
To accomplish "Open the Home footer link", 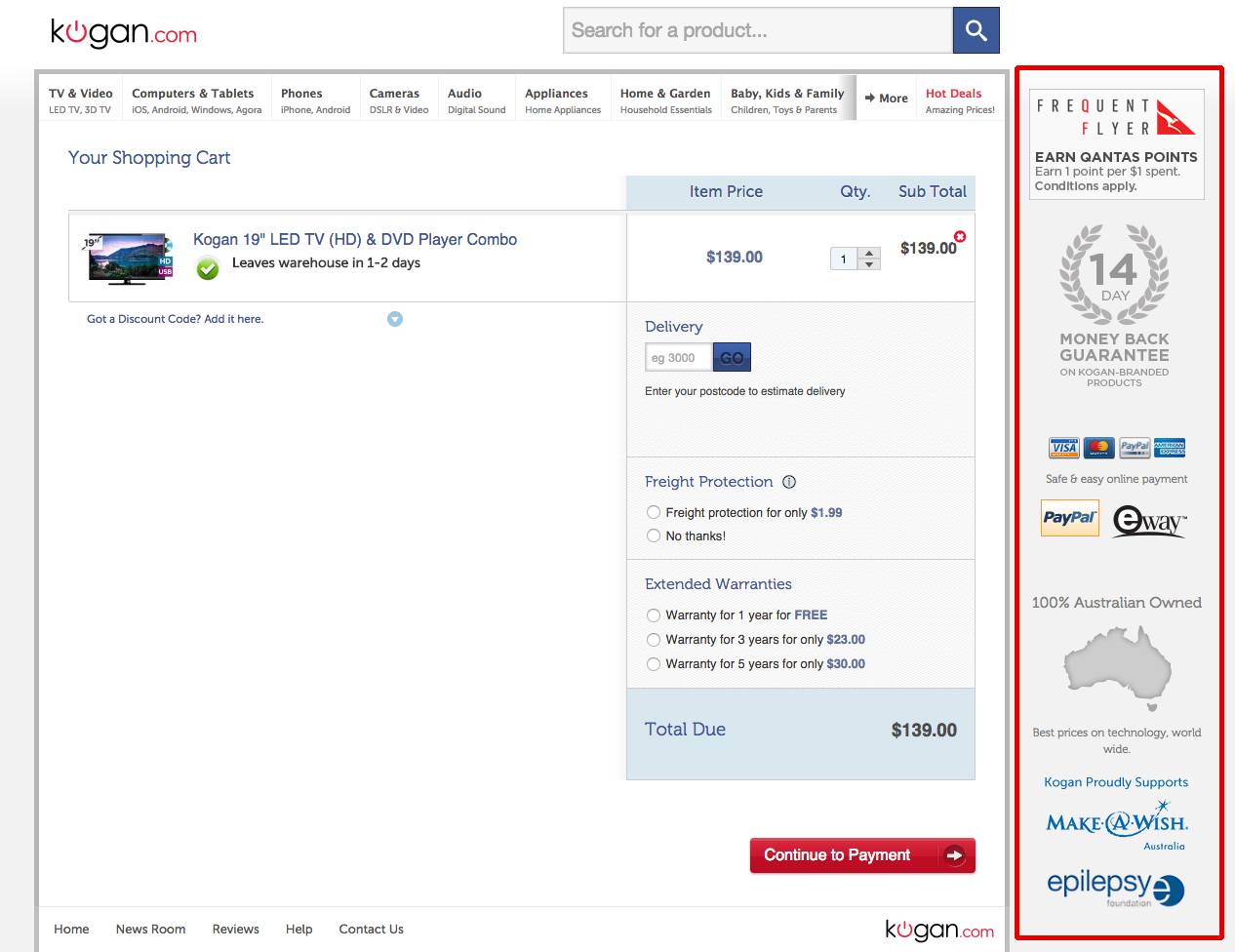I will pyautogui.click(x=71, y=930).
